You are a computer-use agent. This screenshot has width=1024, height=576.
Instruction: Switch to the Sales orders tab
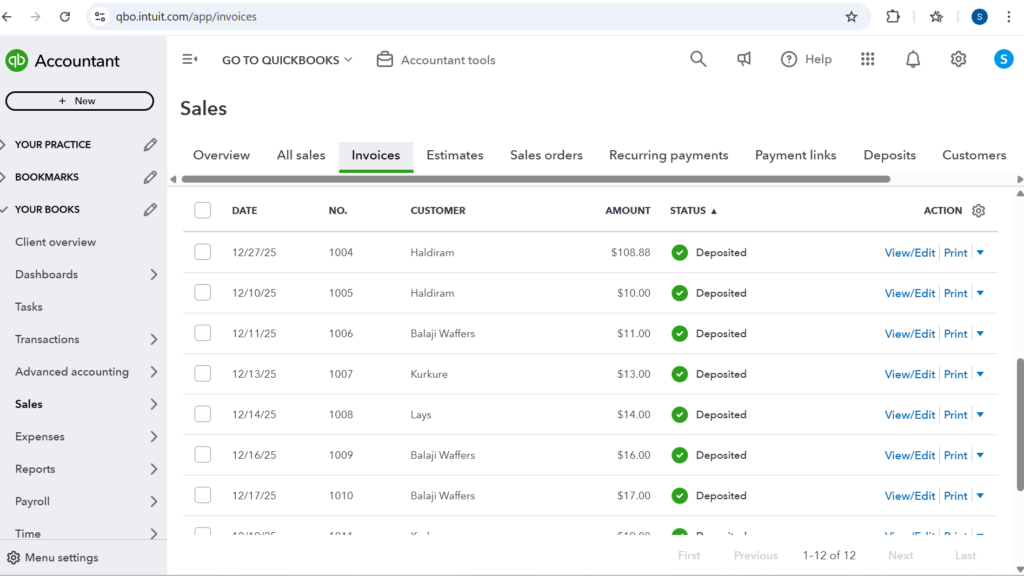point(546,155)
